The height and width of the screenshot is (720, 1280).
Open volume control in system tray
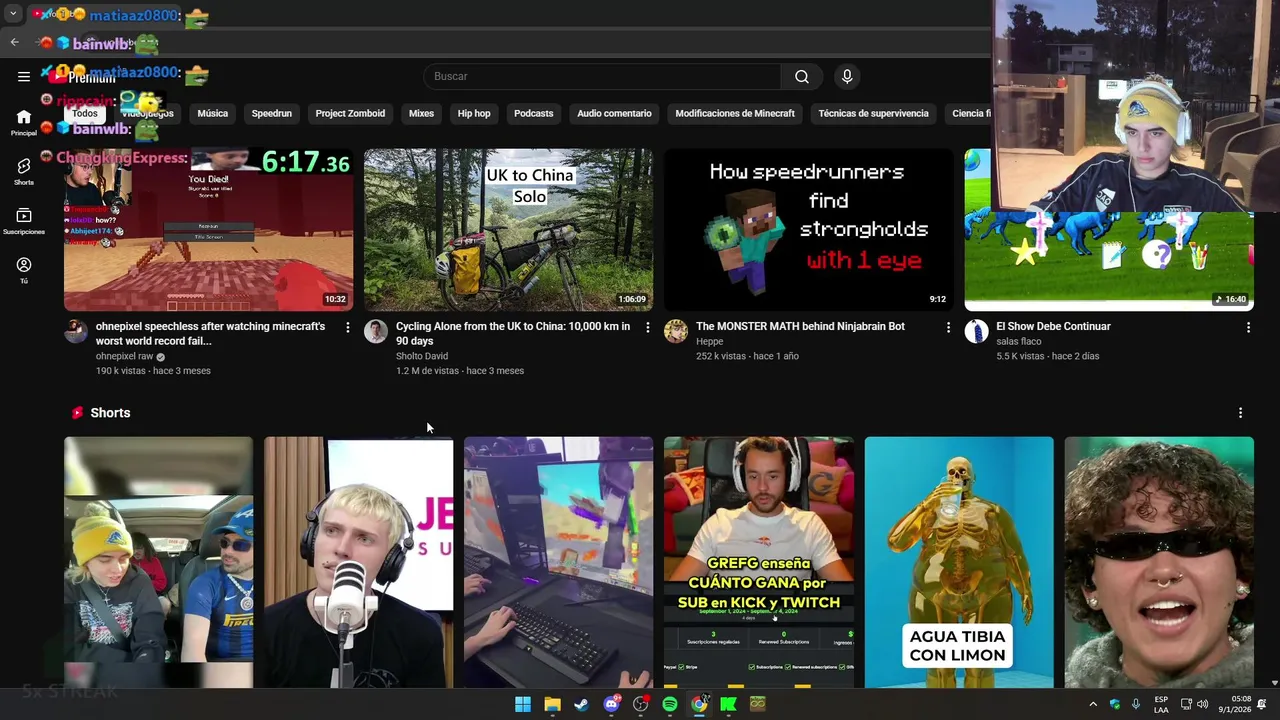pyautogui.click(x=1202, y=704)
